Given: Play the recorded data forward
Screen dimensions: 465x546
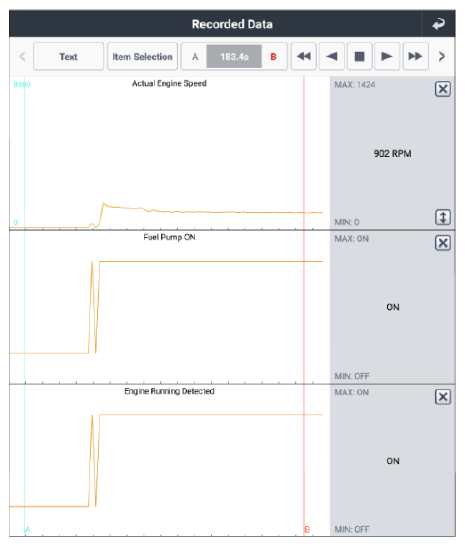Looking at the screenshot, I should [x=387, y=56].
